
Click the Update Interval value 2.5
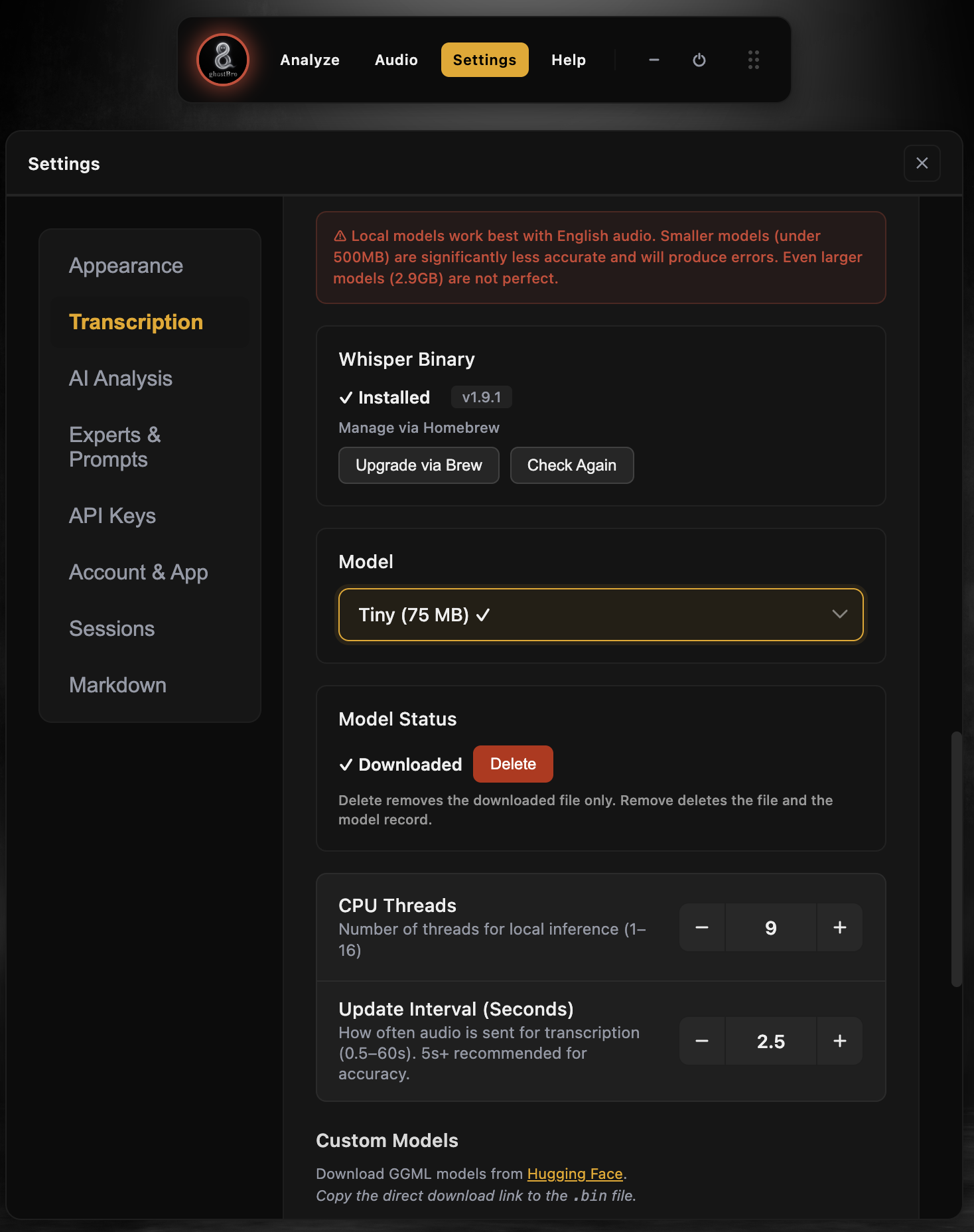[771, 1041]
